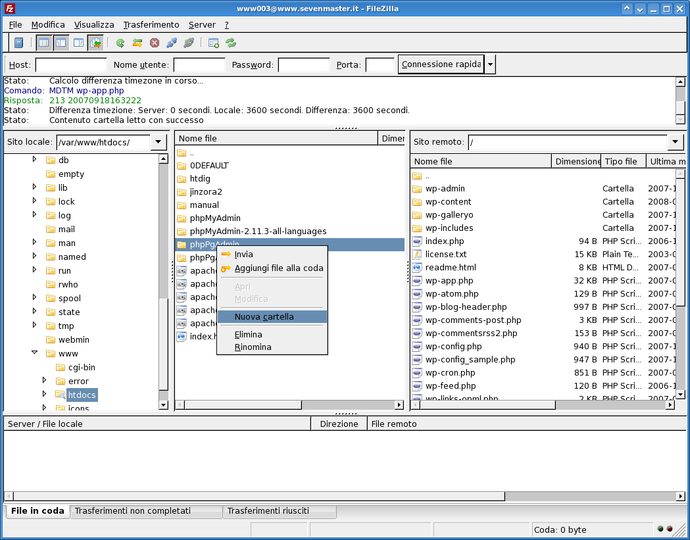Choose Elimina from context menu
The width and height of the screenshot is (690, 540).
(272, 334)
